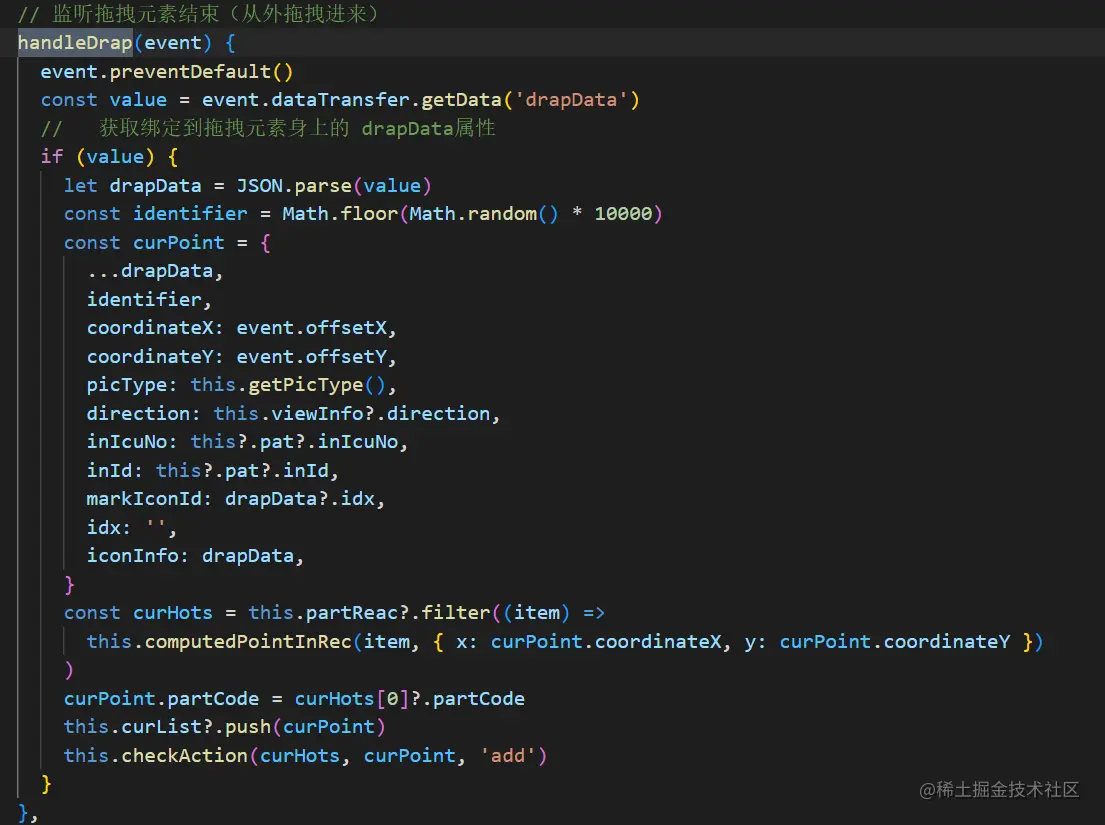The image size is (1105, 825).
Task: Click curPoint.partCode assignment target
Action: [161, 699]
